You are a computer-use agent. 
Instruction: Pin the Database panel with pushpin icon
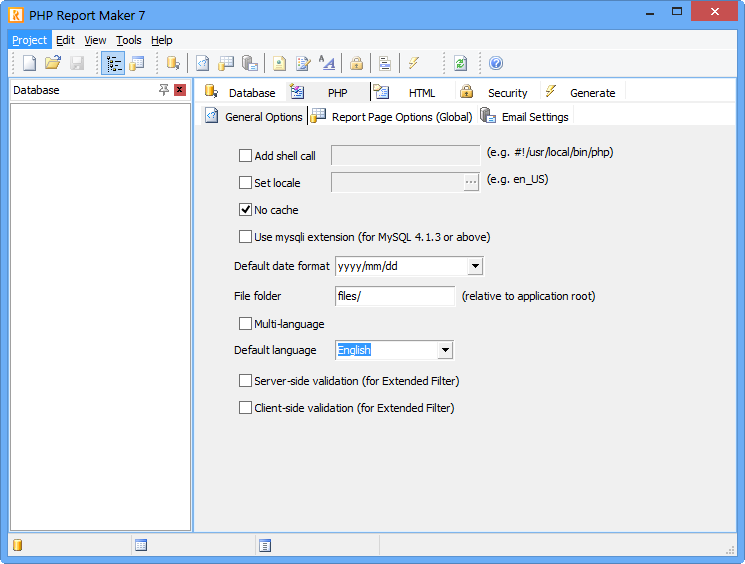pos(164,90)
